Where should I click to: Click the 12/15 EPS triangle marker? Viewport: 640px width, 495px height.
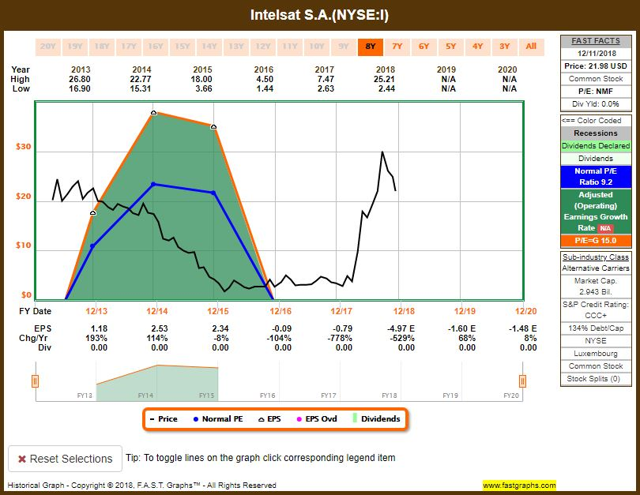coord(213,127)
